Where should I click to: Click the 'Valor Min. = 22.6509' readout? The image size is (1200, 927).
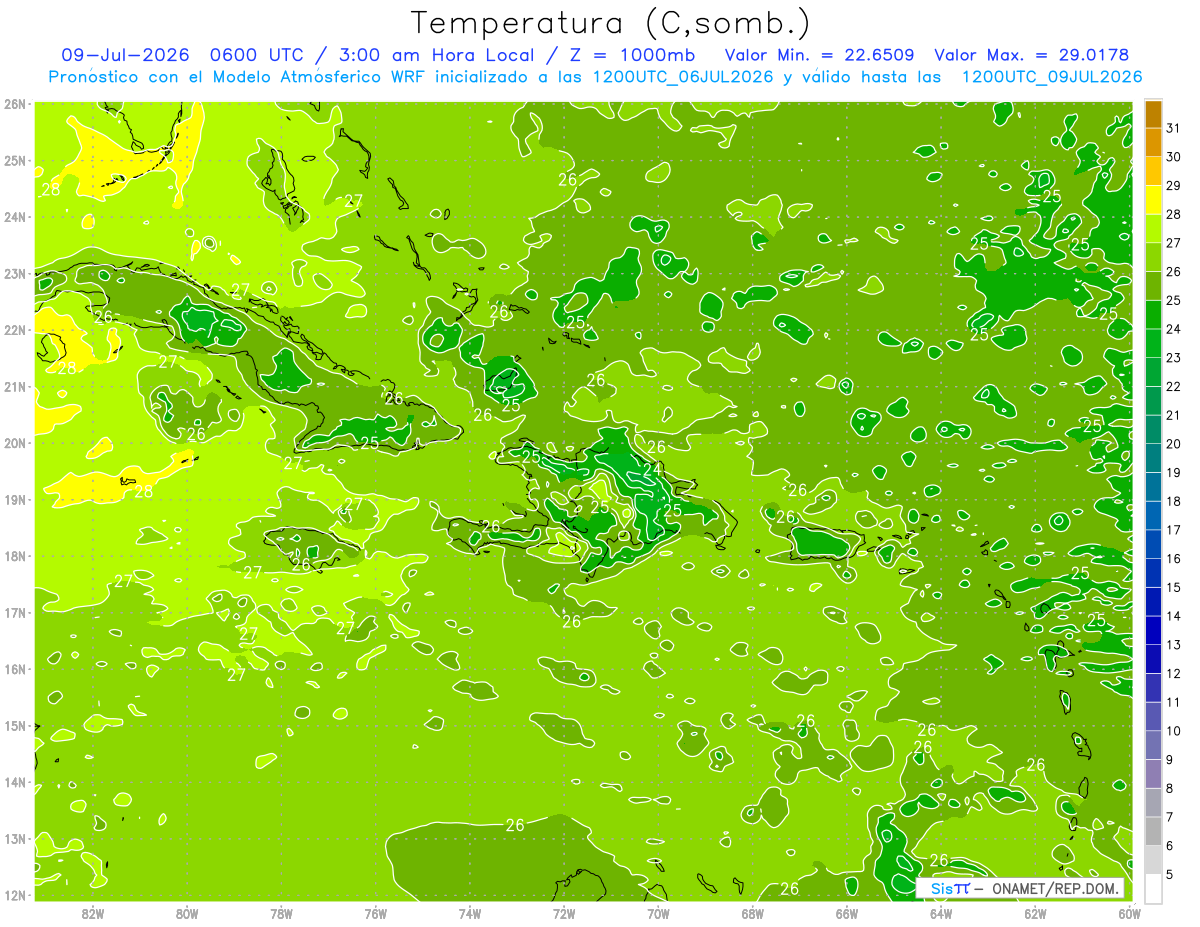coord(818,55)
